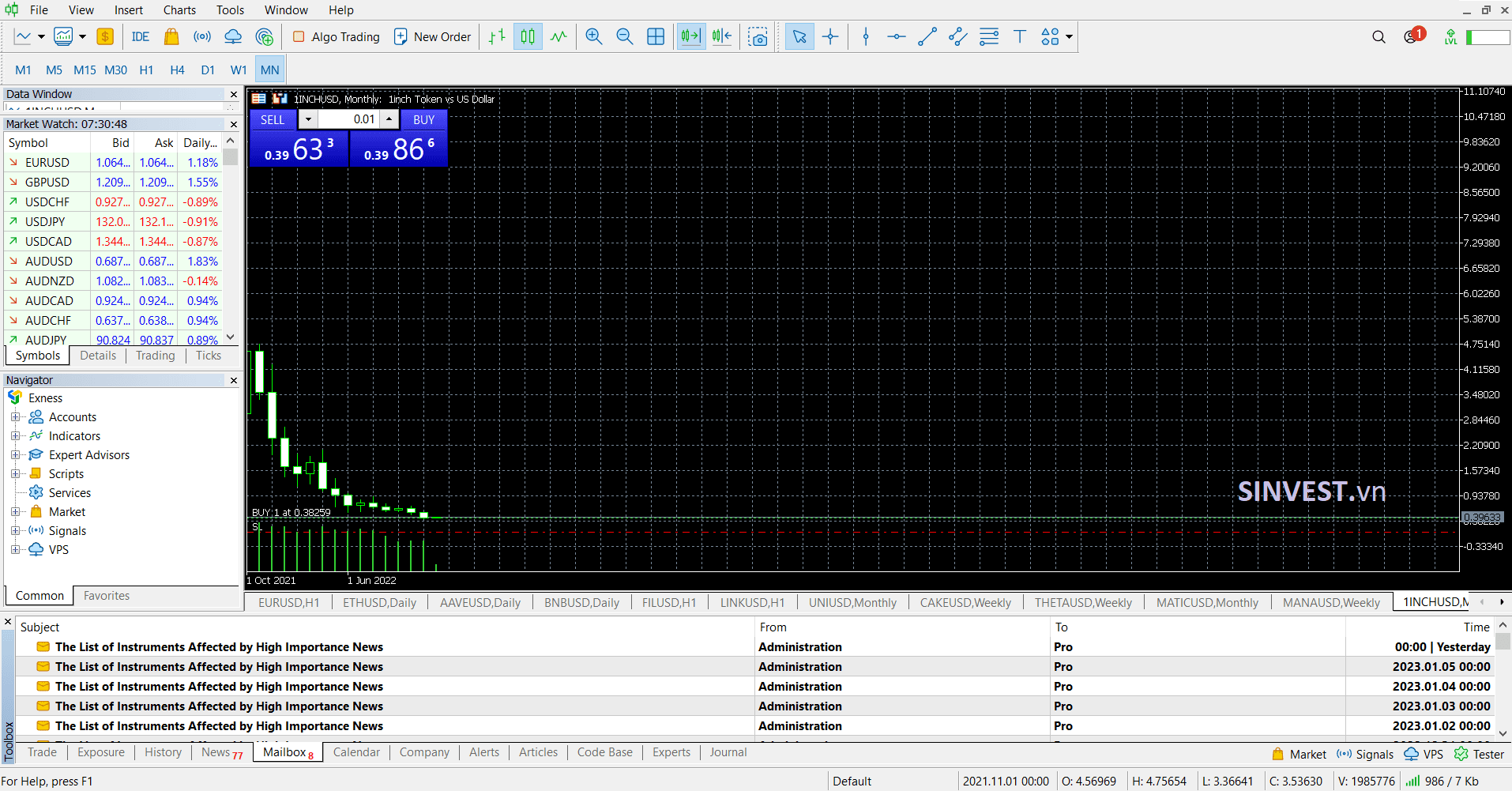The width and height of the screenshot is (1512, 791).
Task: Click the dollar depth of market icon
Action: pos(105,36)
